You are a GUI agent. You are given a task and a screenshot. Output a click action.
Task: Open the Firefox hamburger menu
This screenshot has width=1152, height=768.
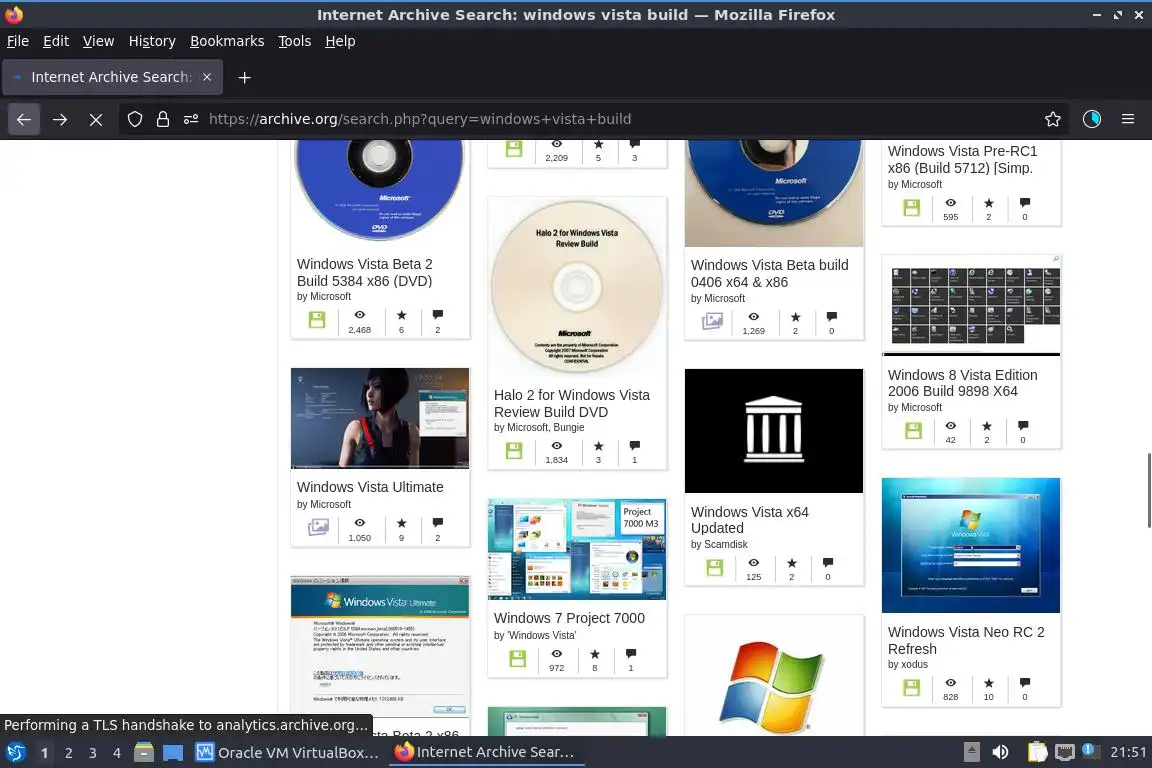(x=1128, y=119)
